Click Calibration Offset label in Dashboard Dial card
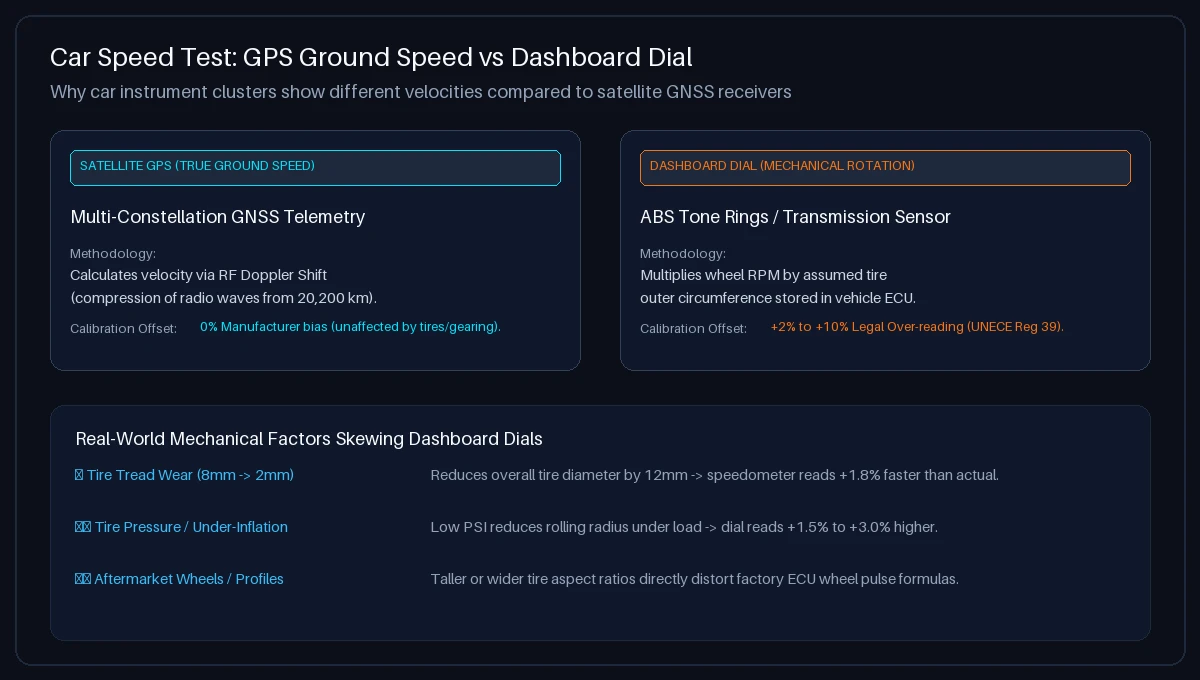The width and height of the screenshot is (1200, 680). [693, 329]
